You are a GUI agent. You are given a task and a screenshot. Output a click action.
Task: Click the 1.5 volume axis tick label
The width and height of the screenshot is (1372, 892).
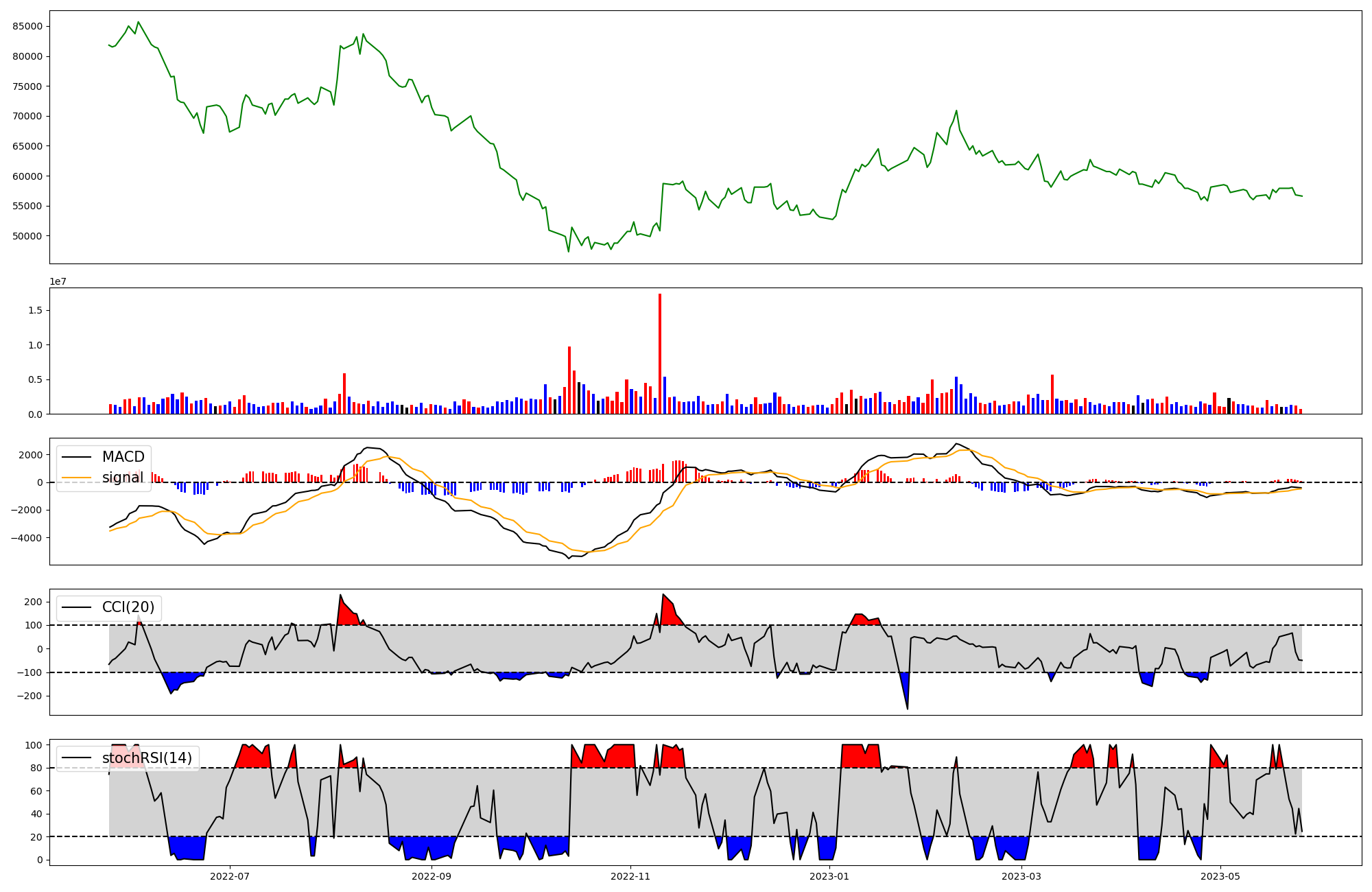35,311
